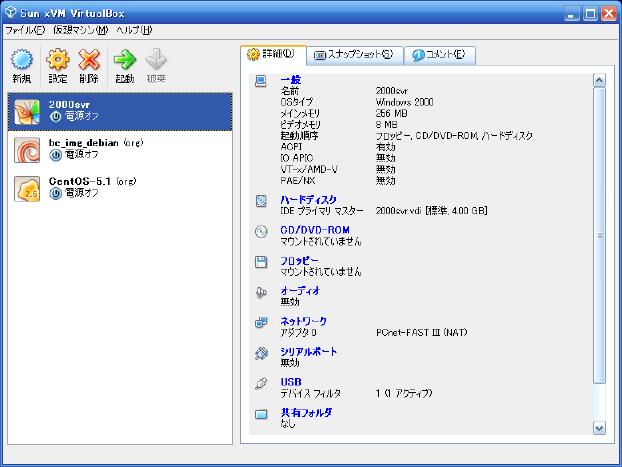622x467 pixels.
Task: Click the ハードディスク disk icon
Action: [x=261, y=201]
